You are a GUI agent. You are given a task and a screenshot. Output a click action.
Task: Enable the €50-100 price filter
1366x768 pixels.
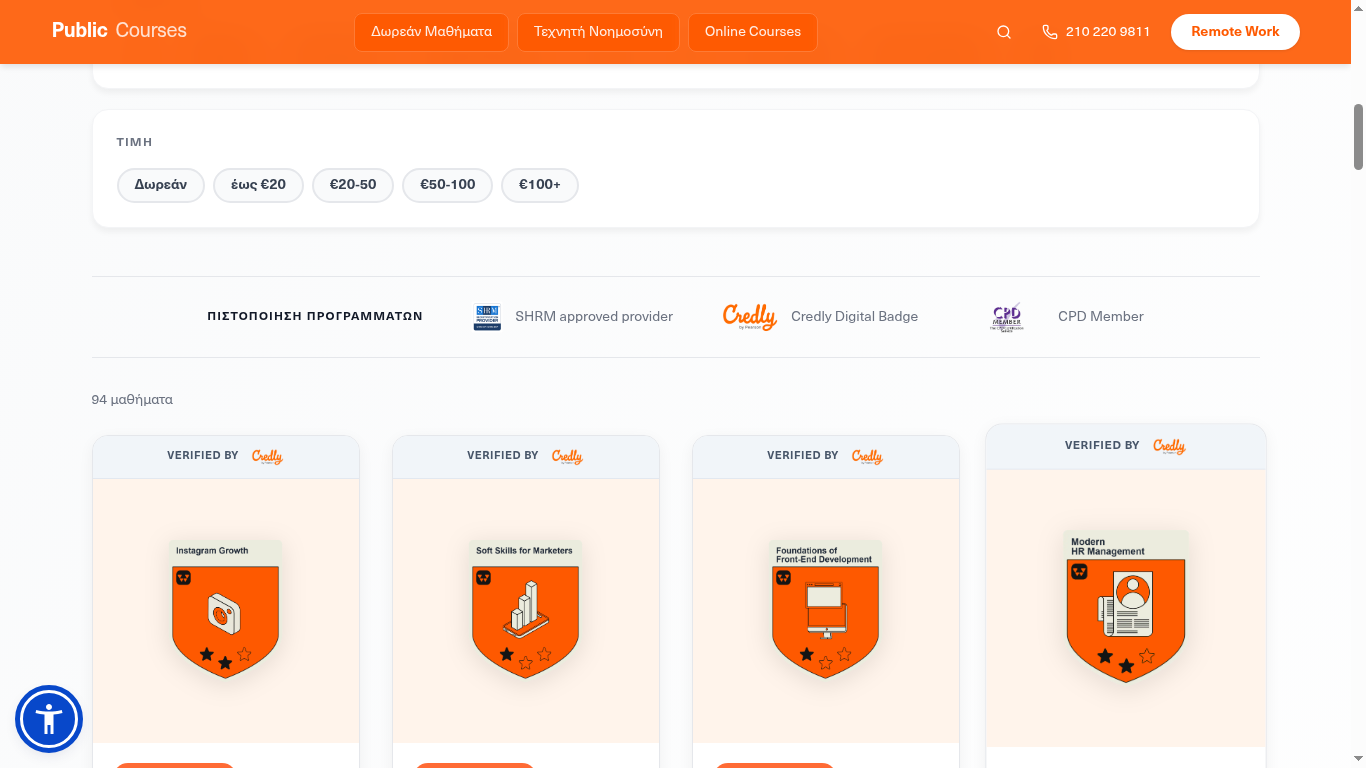pos(447,185)
